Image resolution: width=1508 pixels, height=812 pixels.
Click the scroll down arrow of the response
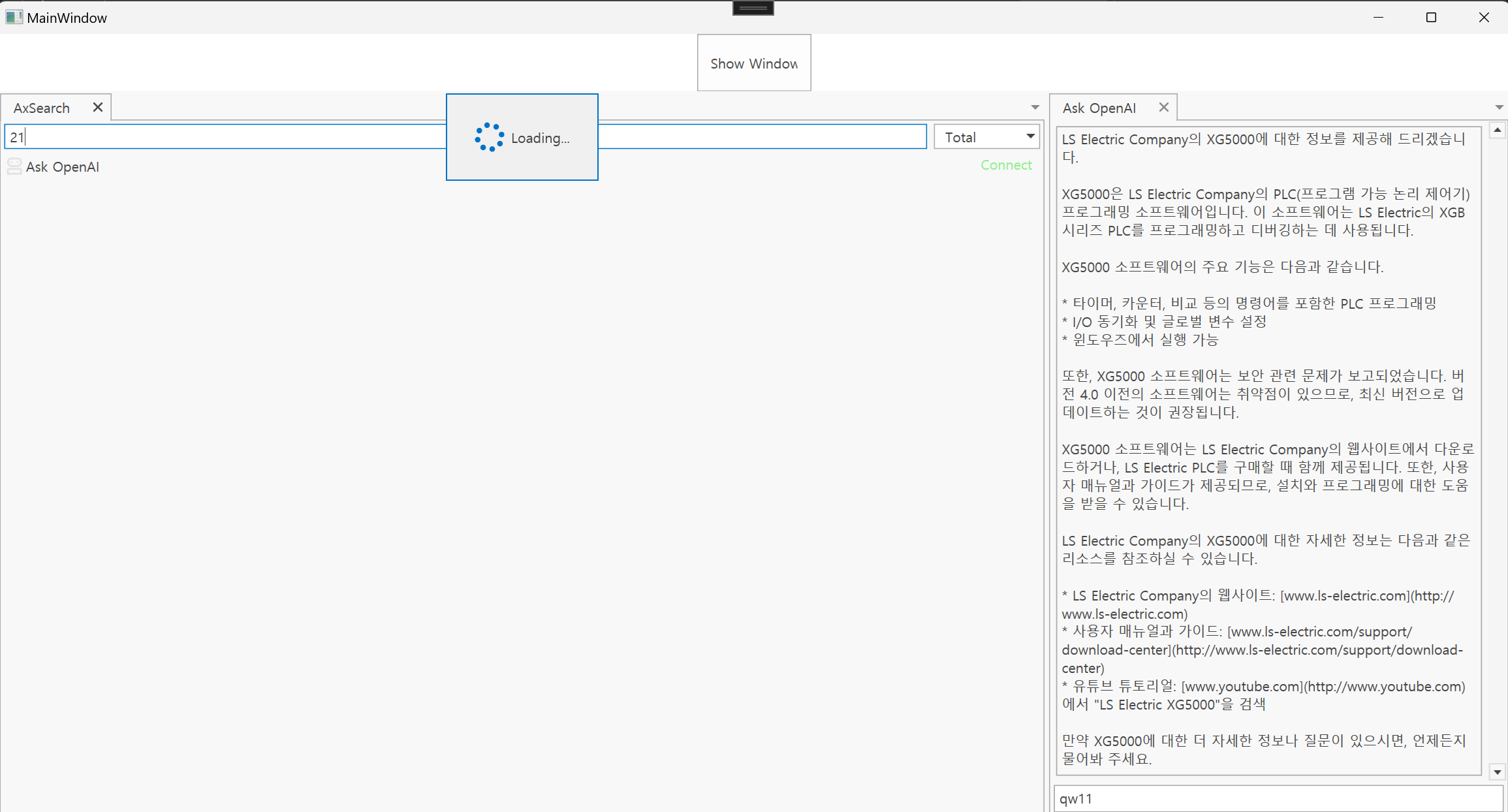point(1497,772)
